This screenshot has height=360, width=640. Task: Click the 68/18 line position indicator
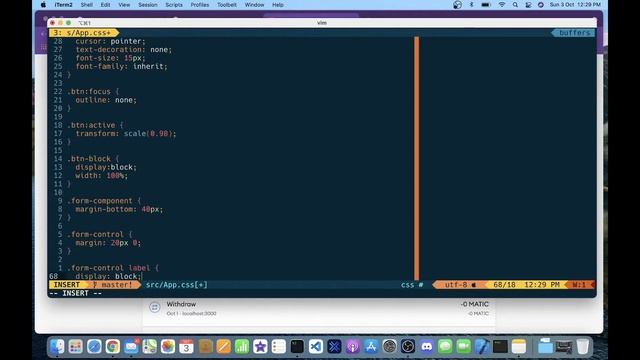[x=504, y=284]
